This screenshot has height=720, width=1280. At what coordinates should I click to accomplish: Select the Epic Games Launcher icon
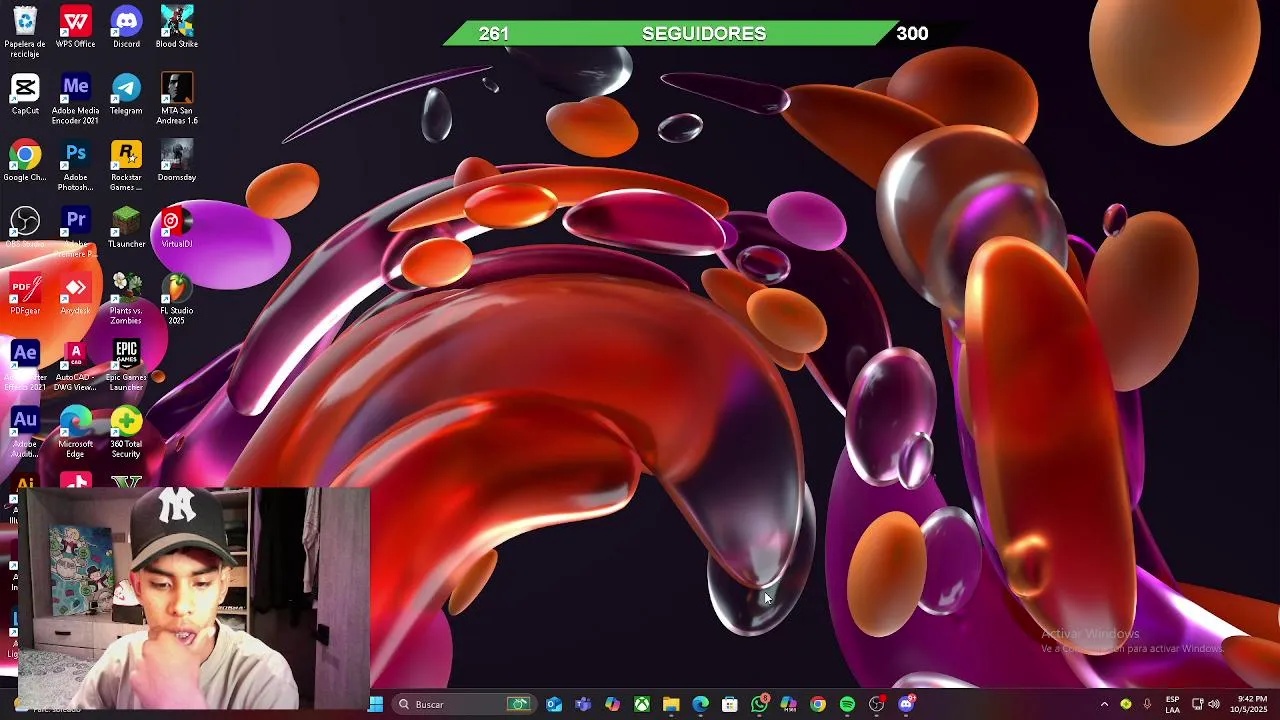tap(126, 365)
